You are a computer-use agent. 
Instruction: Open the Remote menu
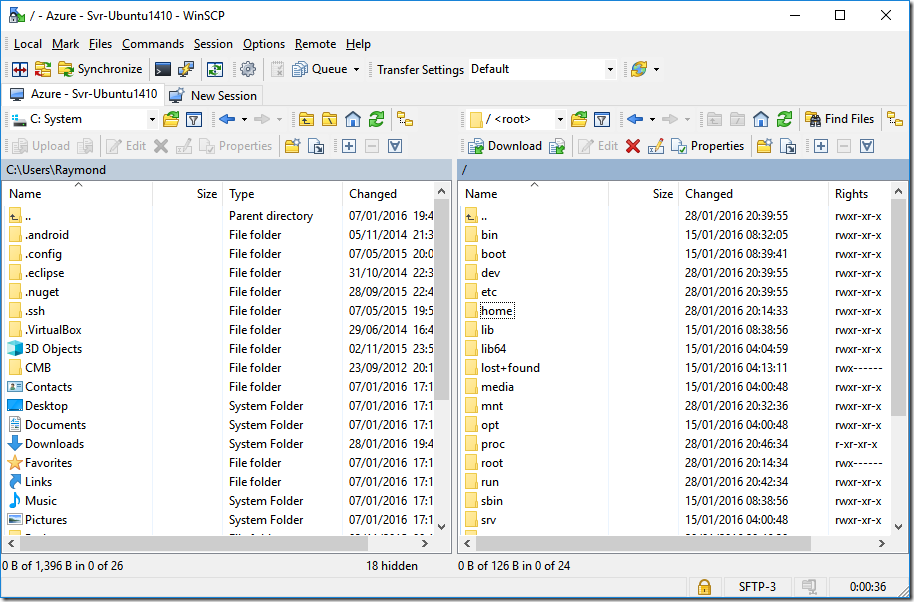point(315,44)
